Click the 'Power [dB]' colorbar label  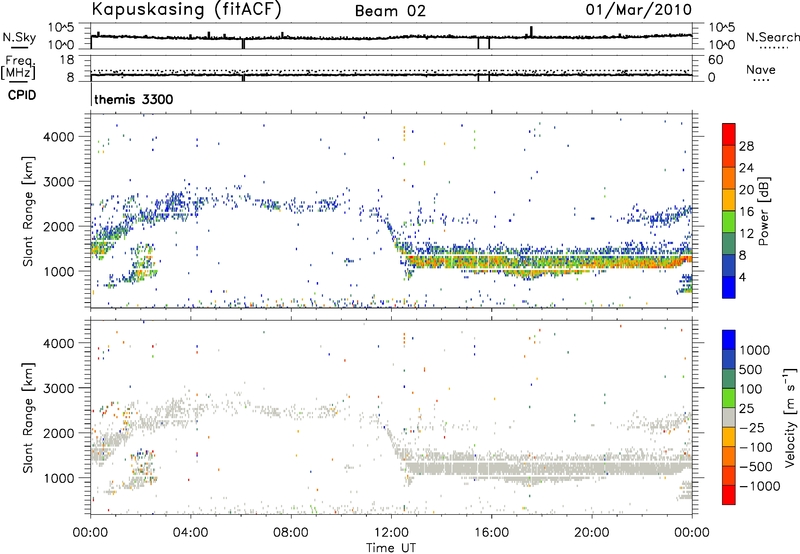763,211
